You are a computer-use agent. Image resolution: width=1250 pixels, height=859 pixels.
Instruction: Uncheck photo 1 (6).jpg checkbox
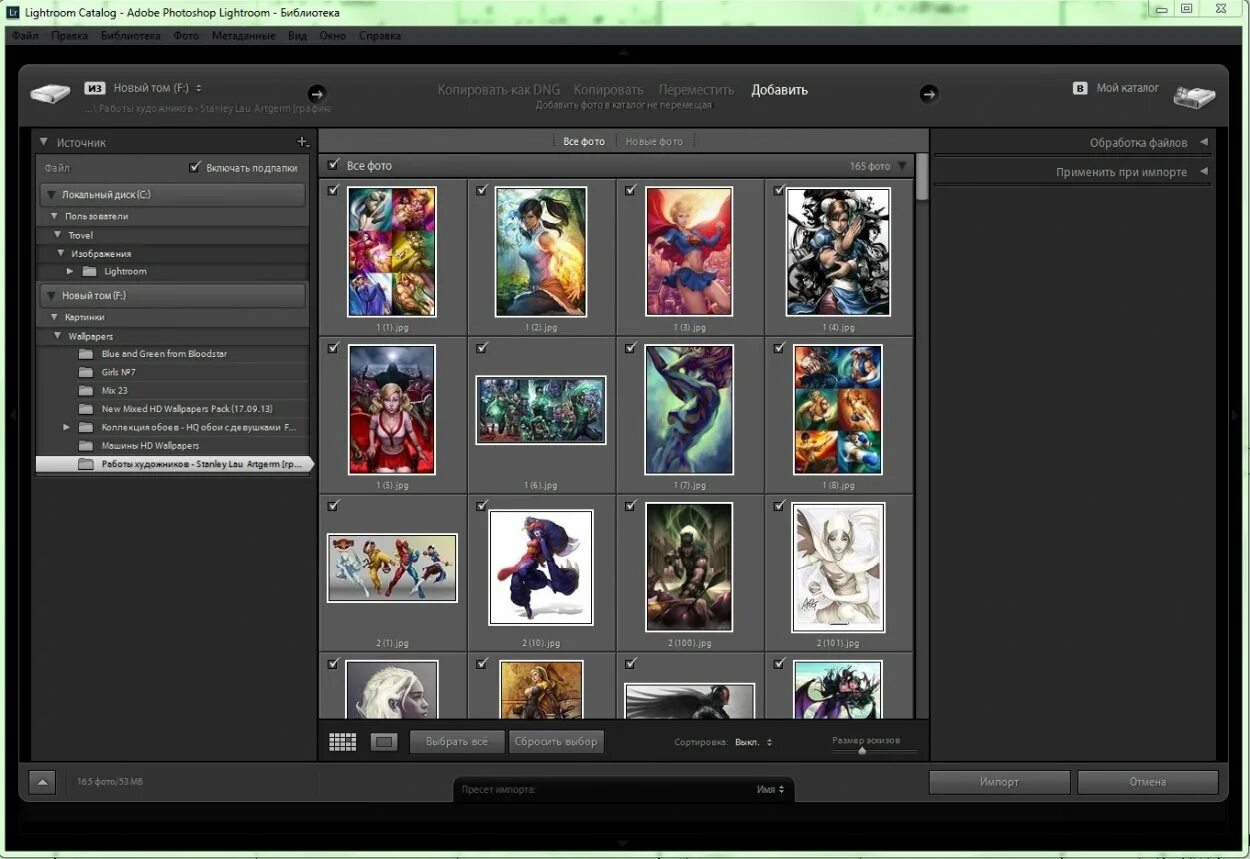coord(482,348)
